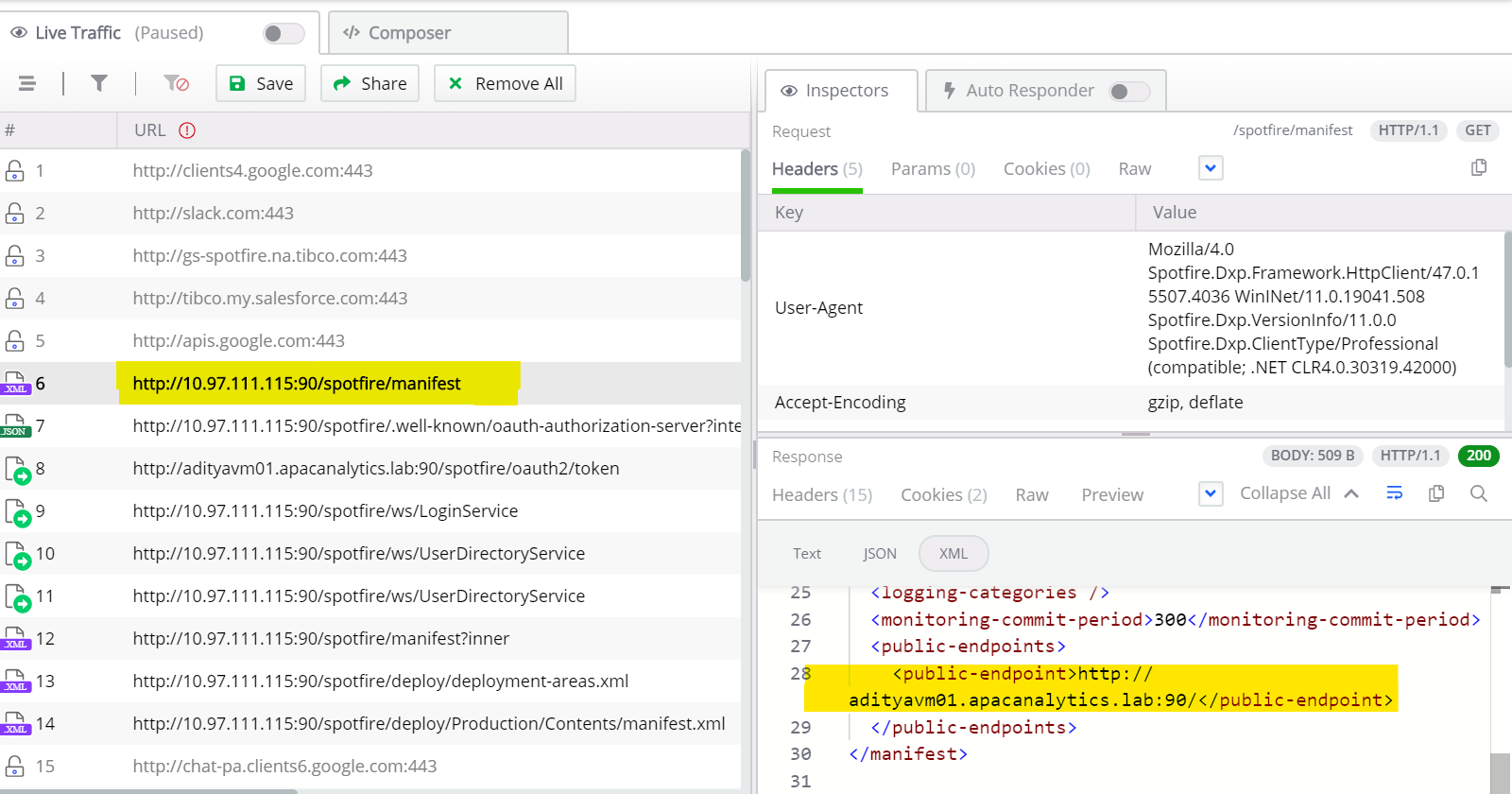Open the response Cookies tab
Viewport: 1512px width, 794px height.
click(944, 494)
